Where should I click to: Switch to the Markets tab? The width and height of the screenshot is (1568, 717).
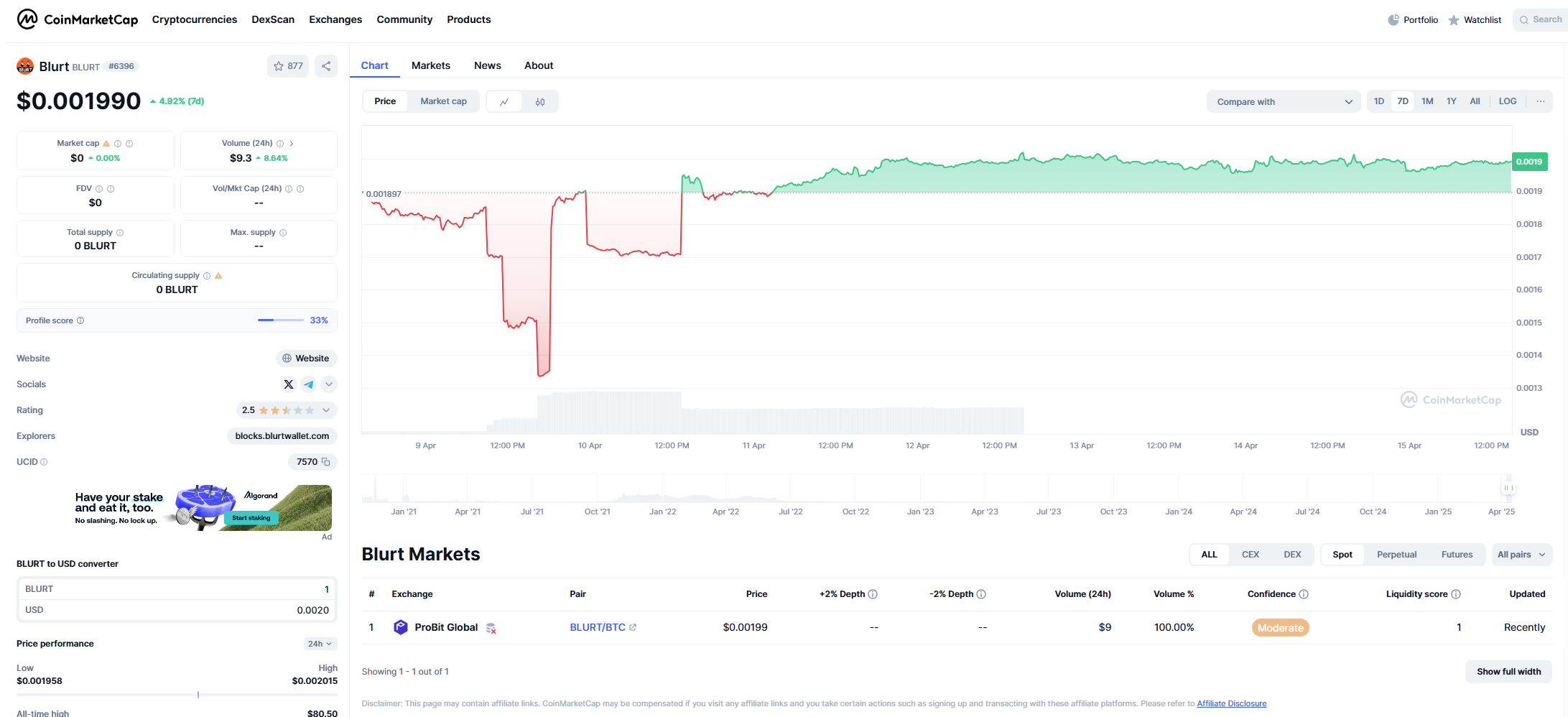[431, 65]
